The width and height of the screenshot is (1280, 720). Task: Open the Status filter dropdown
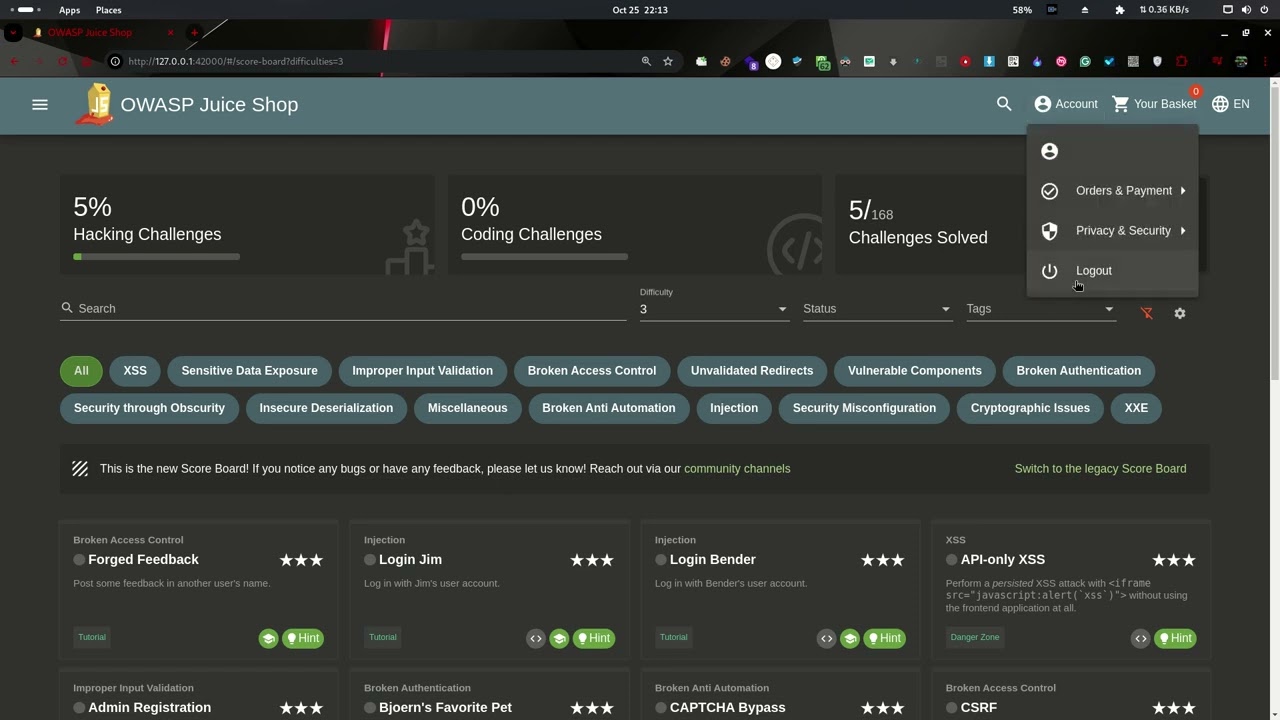[877, 309]
